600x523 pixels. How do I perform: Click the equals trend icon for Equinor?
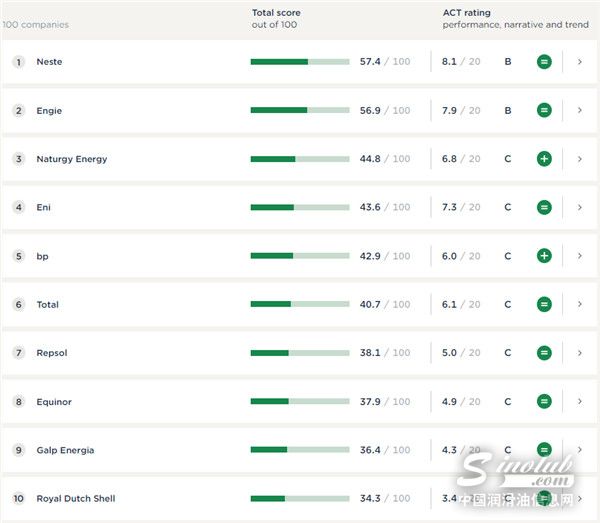pyautogui.click(x=544, y=402)
